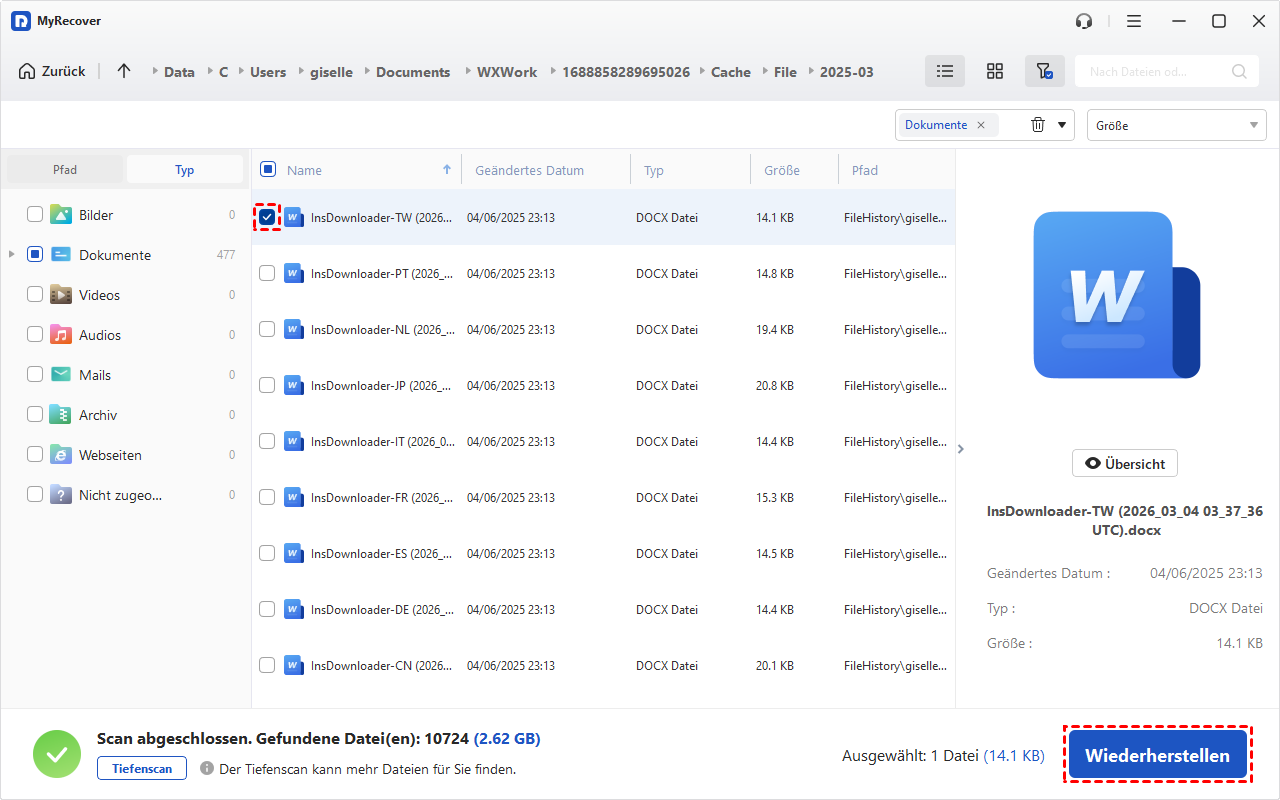This screenshot has width=1280, height=800.
Task: Toggle the filter funnel icon
Action: point(1044,71)
